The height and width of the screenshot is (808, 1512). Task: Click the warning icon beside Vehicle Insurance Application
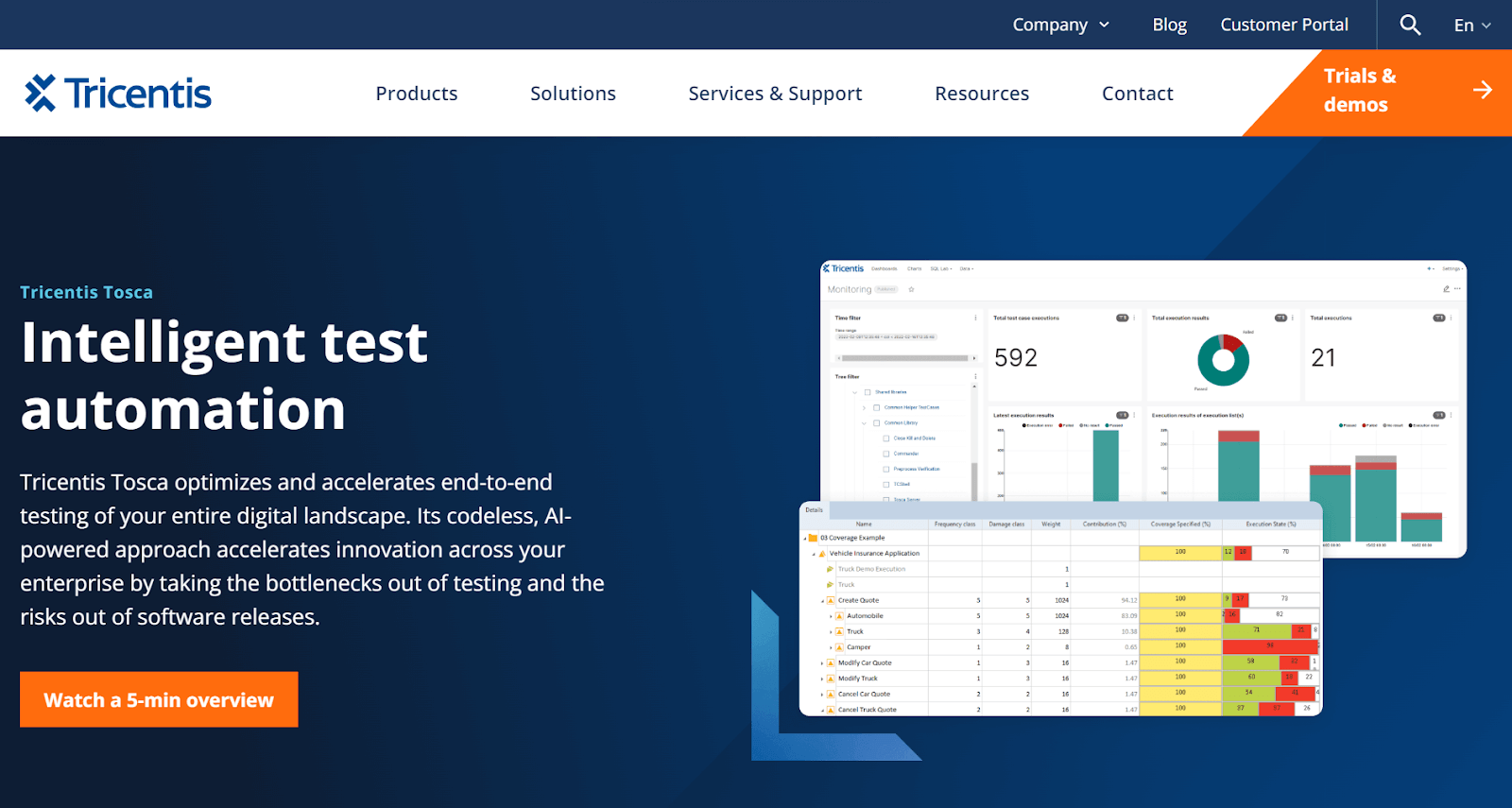(822, 554)
